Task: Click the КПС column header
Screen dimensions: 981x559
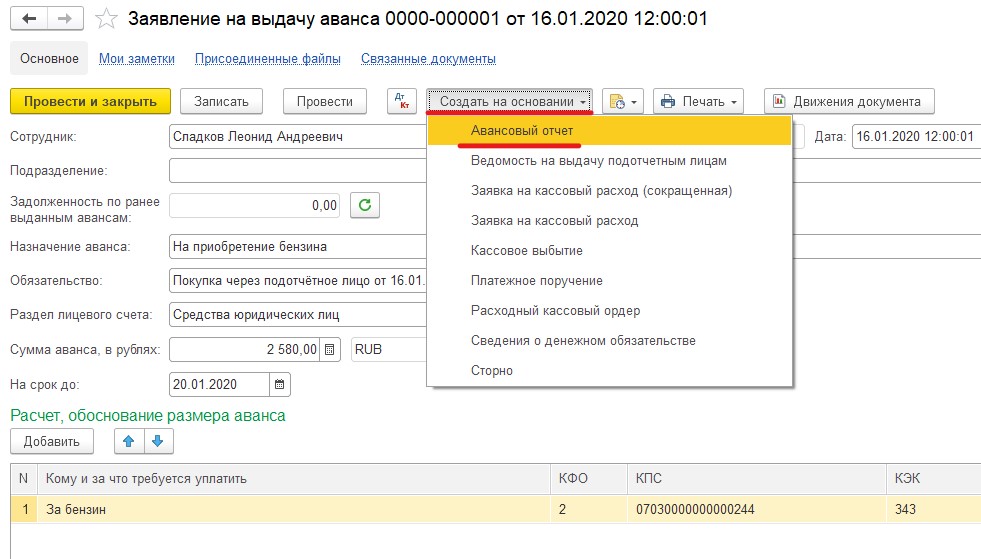Action: point(757,479)
